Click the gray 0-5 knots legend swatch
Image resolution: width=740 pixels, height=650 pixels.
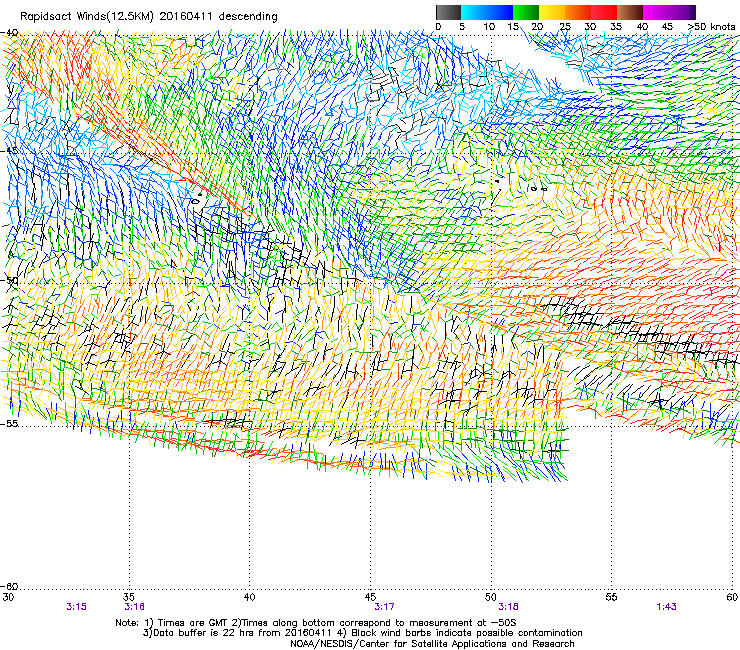click(x=448, y=12)
